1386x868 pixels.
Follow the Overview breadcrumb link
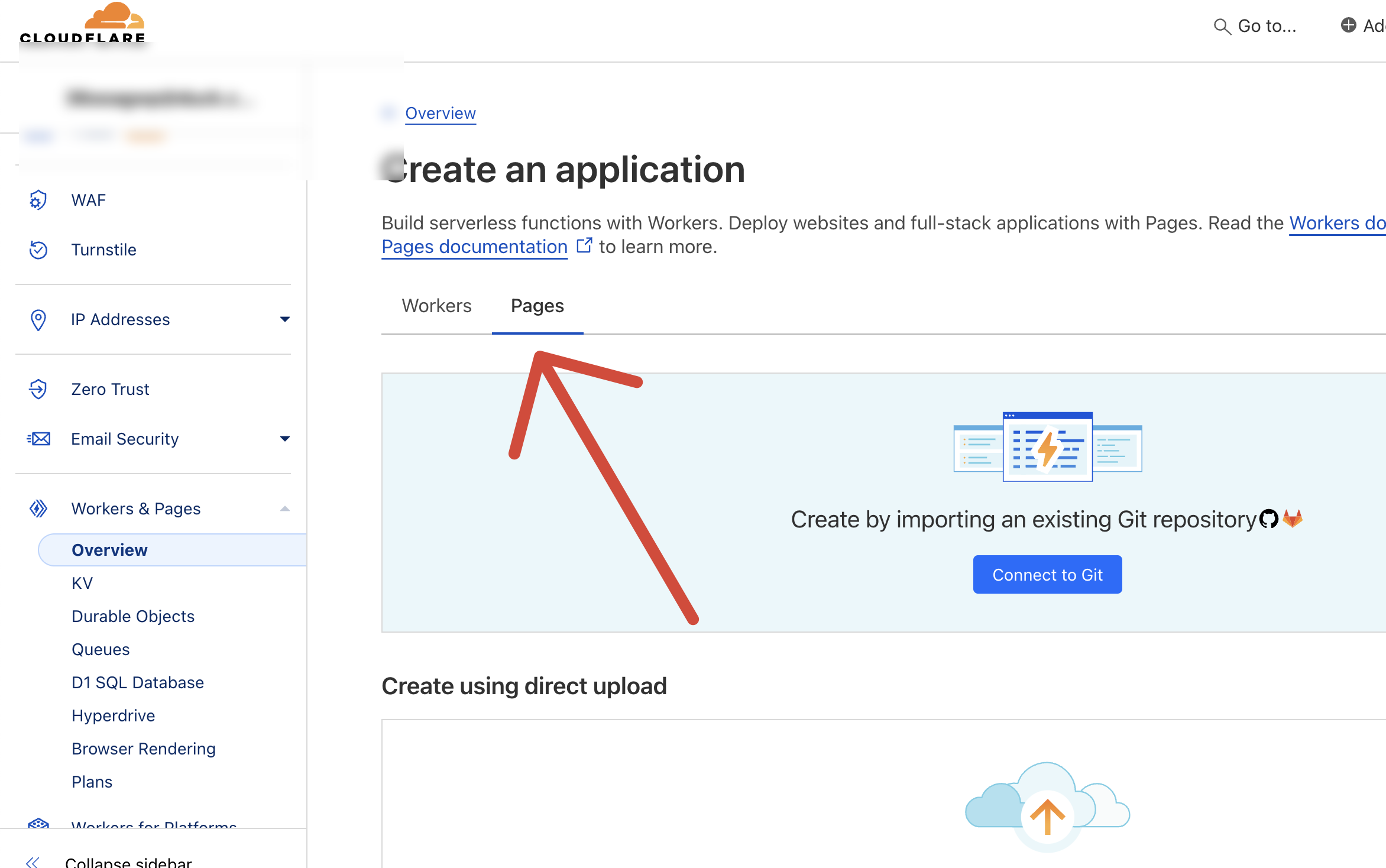[x=440, y=113]
